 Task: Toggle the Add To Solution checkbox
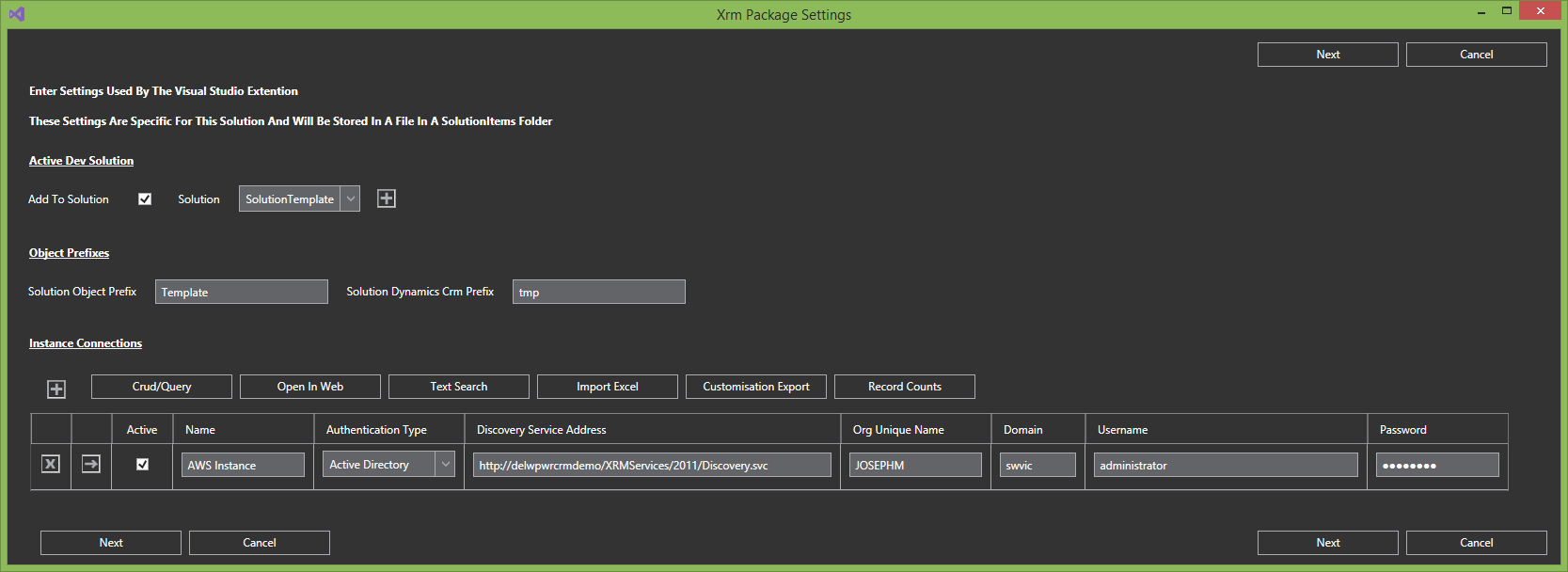click(145, 199)
